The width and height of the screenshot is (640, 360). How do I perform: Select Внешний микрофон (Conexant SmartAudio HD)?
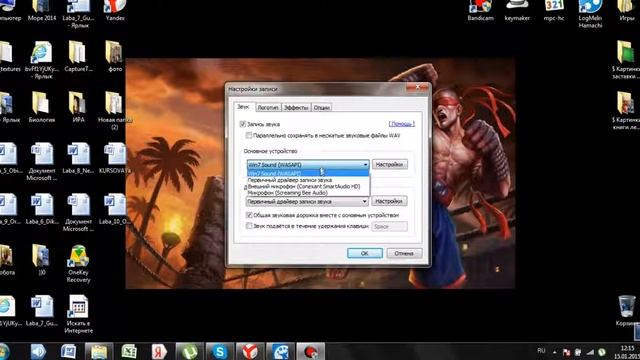308,186
